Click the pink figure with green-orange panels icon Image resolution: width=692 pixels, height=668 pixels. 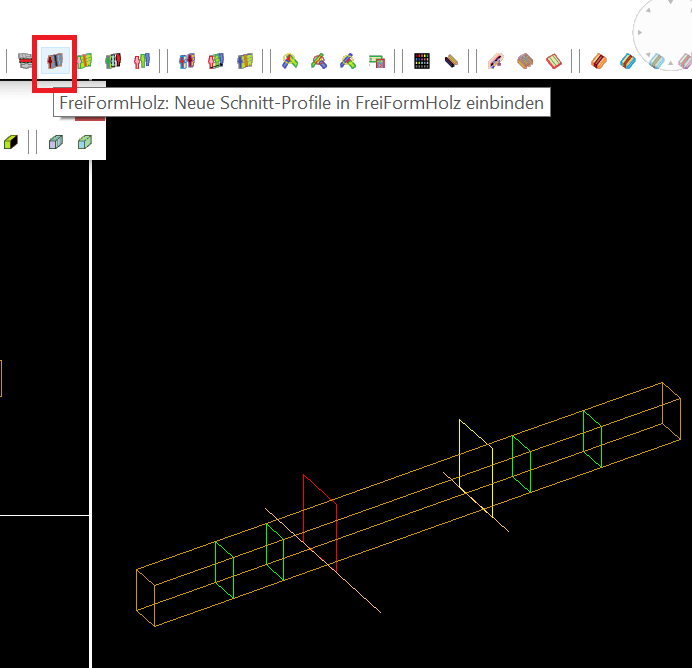[84, 61]
